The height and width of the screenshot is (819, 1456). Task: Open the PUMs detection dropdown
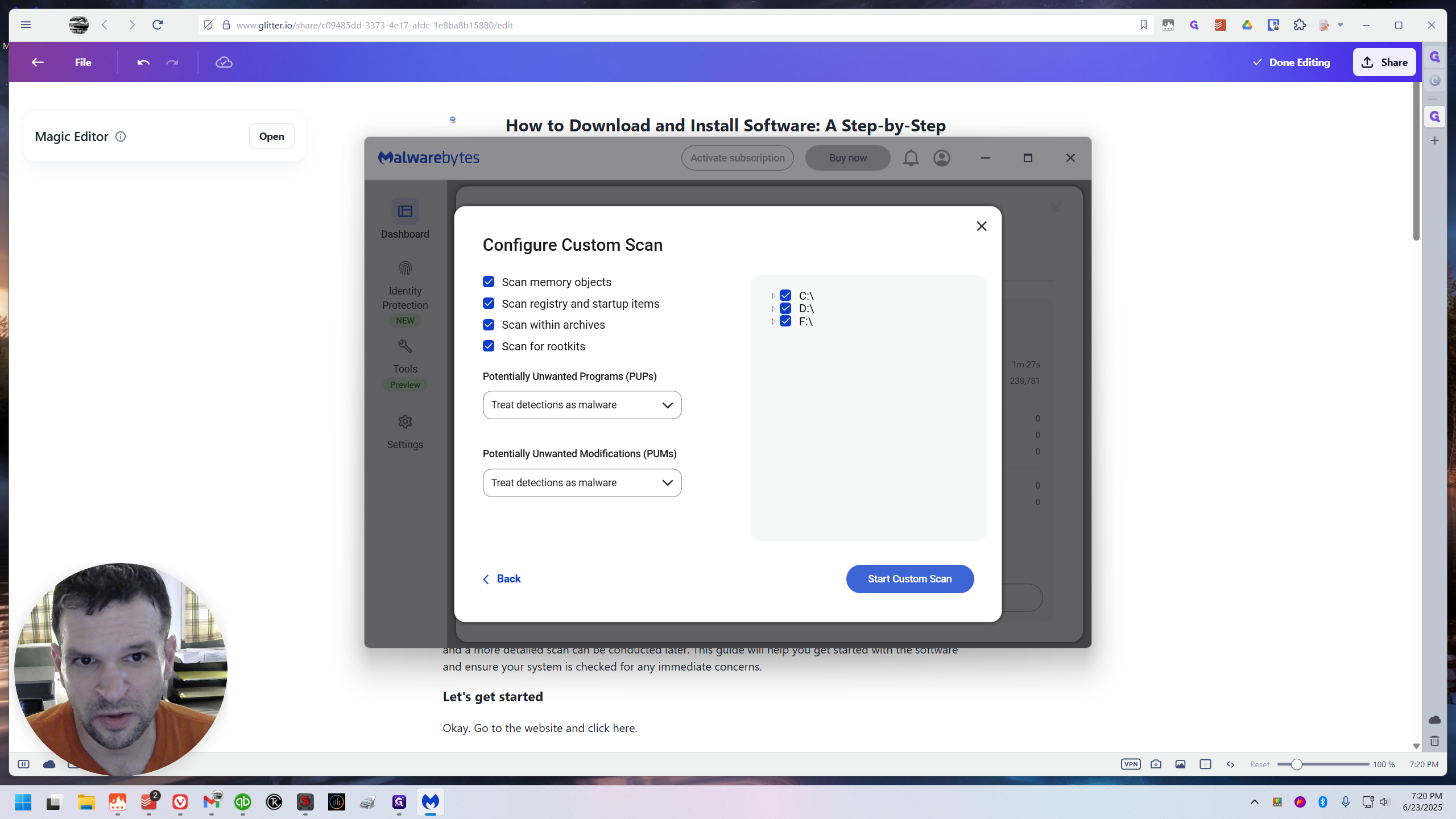tap(582, 483)
